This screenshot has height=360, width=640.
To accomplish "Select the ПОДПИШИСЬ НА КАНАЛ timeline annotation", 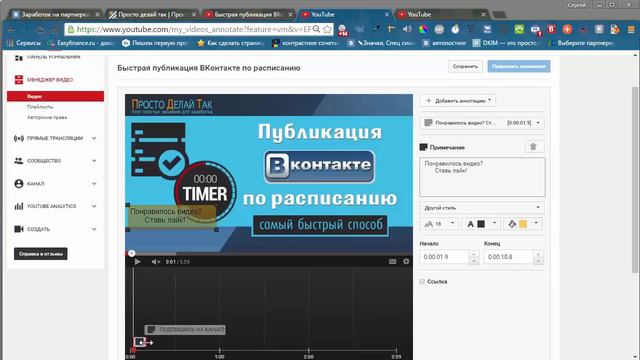I will coord(185,329).
